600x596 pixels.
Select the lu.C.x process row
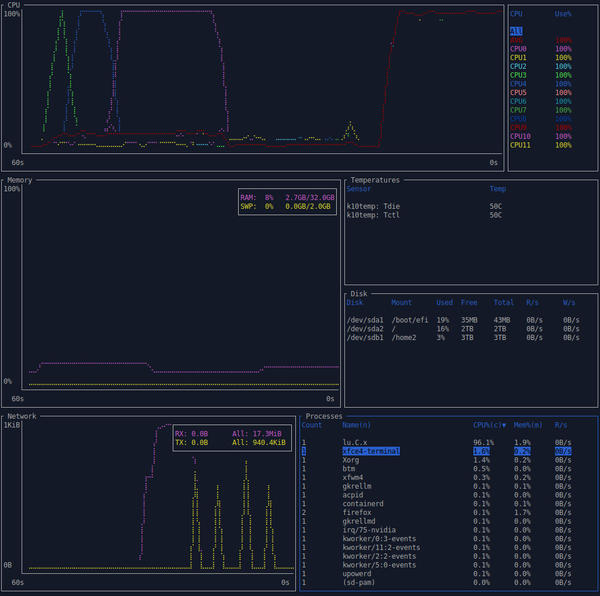tap(436, 443)
